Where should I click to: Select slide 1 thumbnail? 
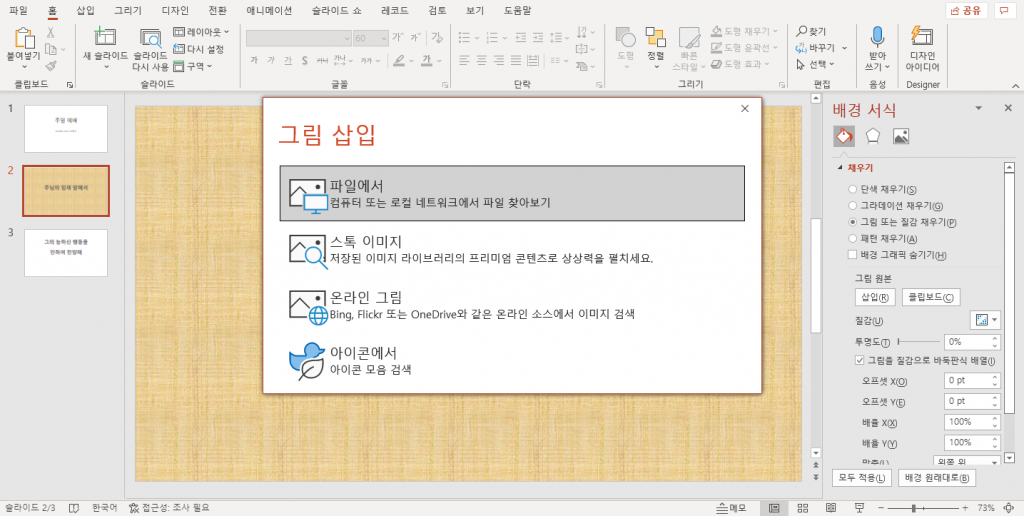point(66,129)
